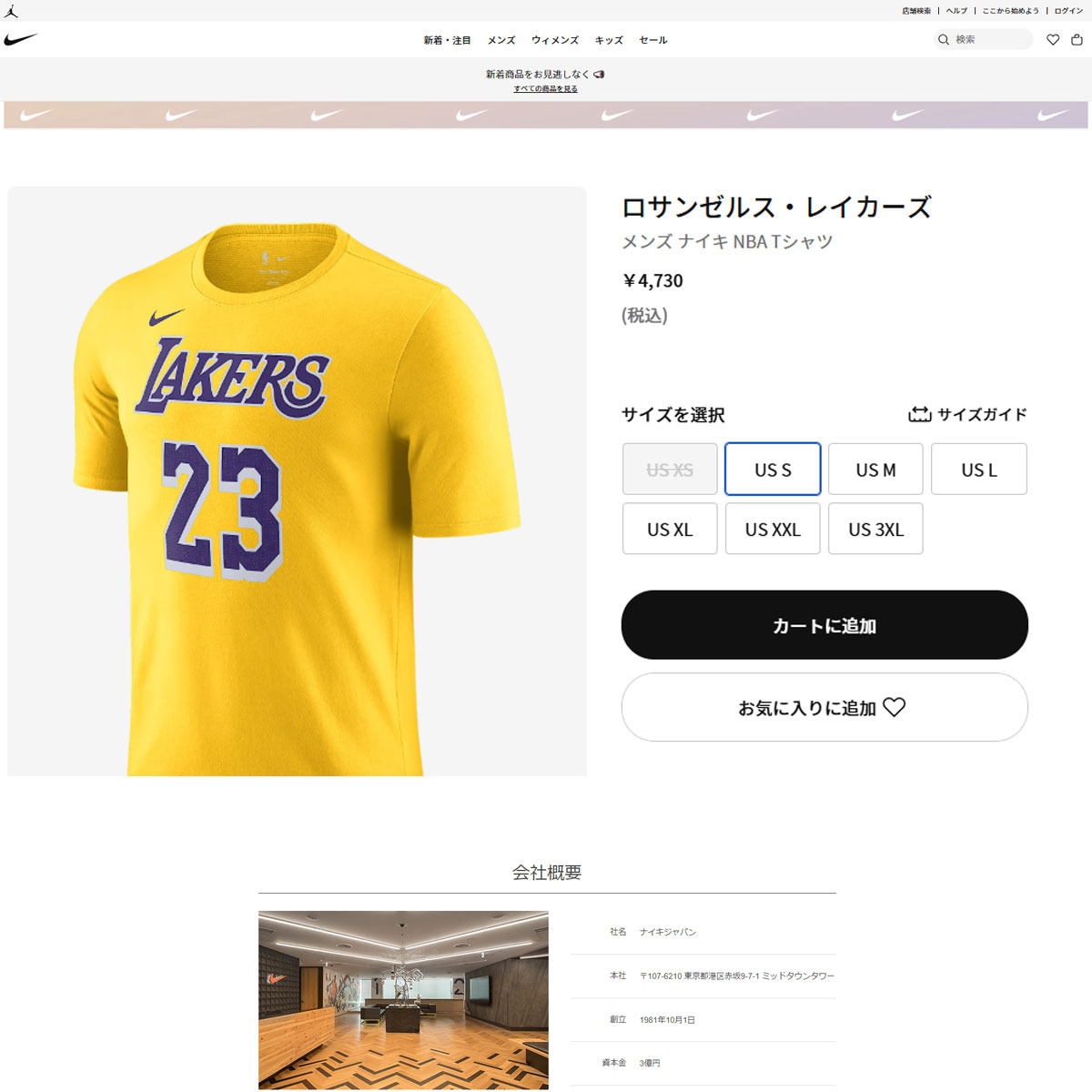This screenshot has height=1092, width=1092.
Task: Click the ここから始めよう link
Action: [1010, 11]
